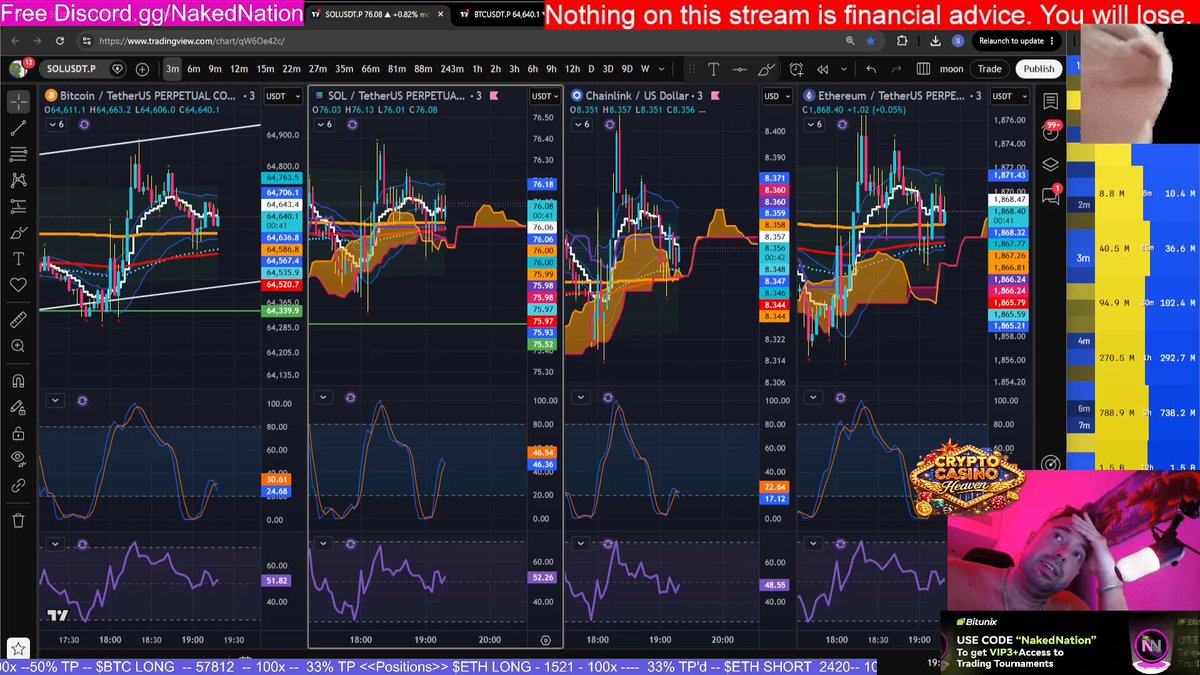This screenshot has height=675, width=1200.
Task: Open the heart icons tool
Action: click(18, 285)
